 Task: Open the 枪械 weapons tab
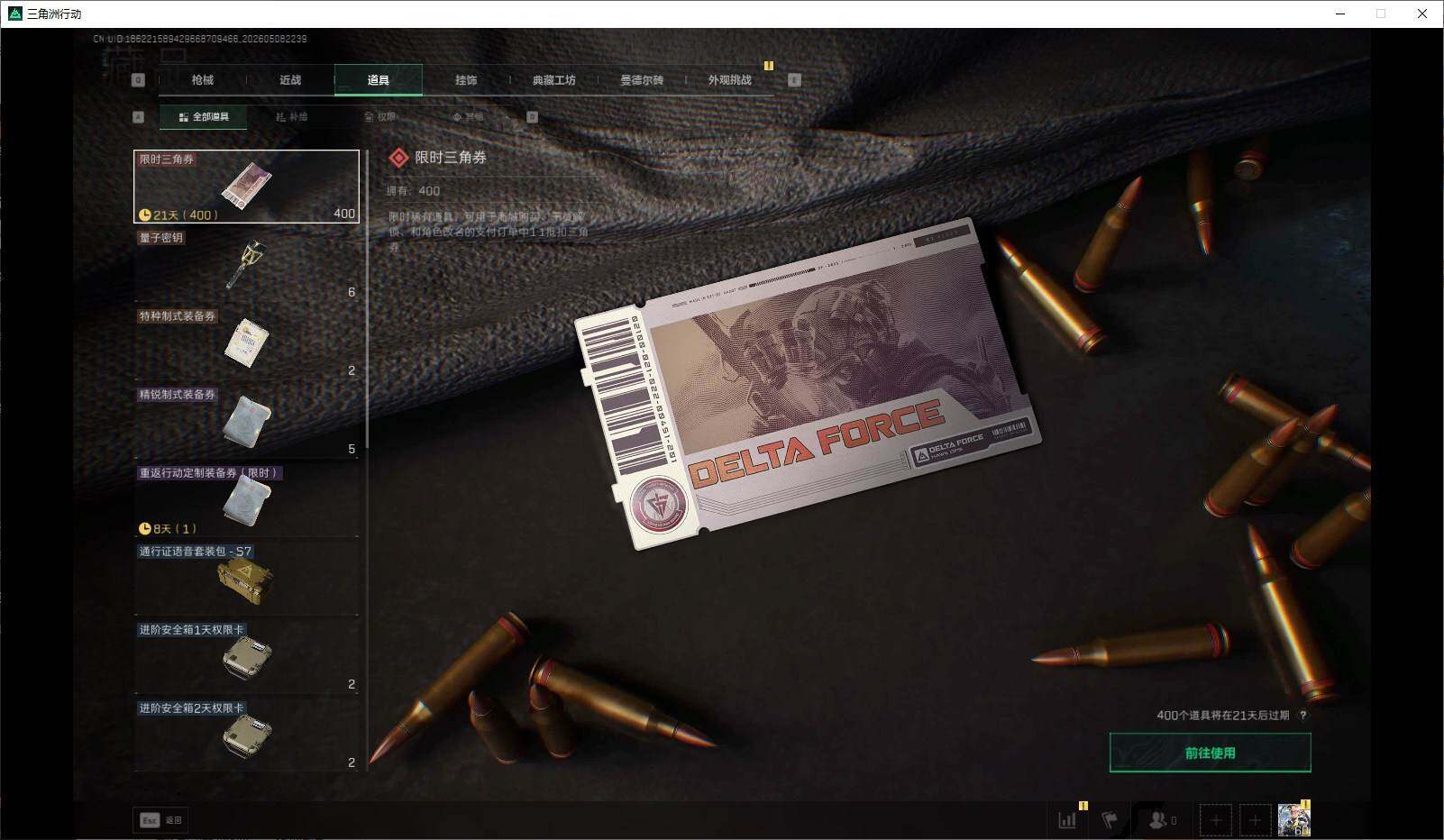[203, 80]
